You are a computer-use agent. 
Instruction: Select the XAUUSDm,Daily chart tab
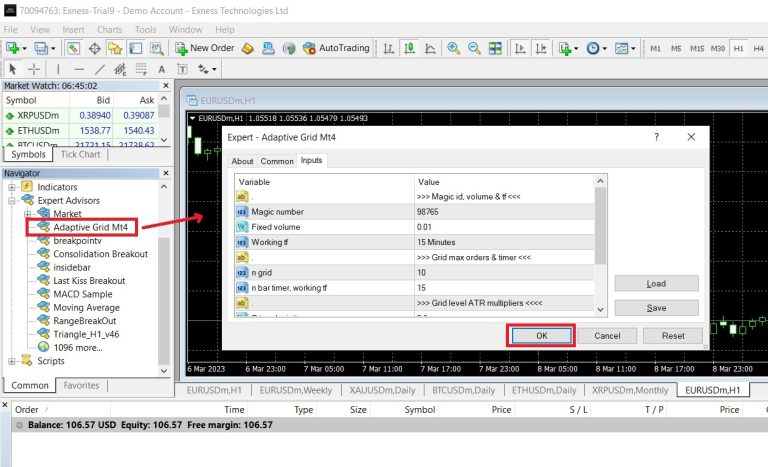(x=382, y=391)
